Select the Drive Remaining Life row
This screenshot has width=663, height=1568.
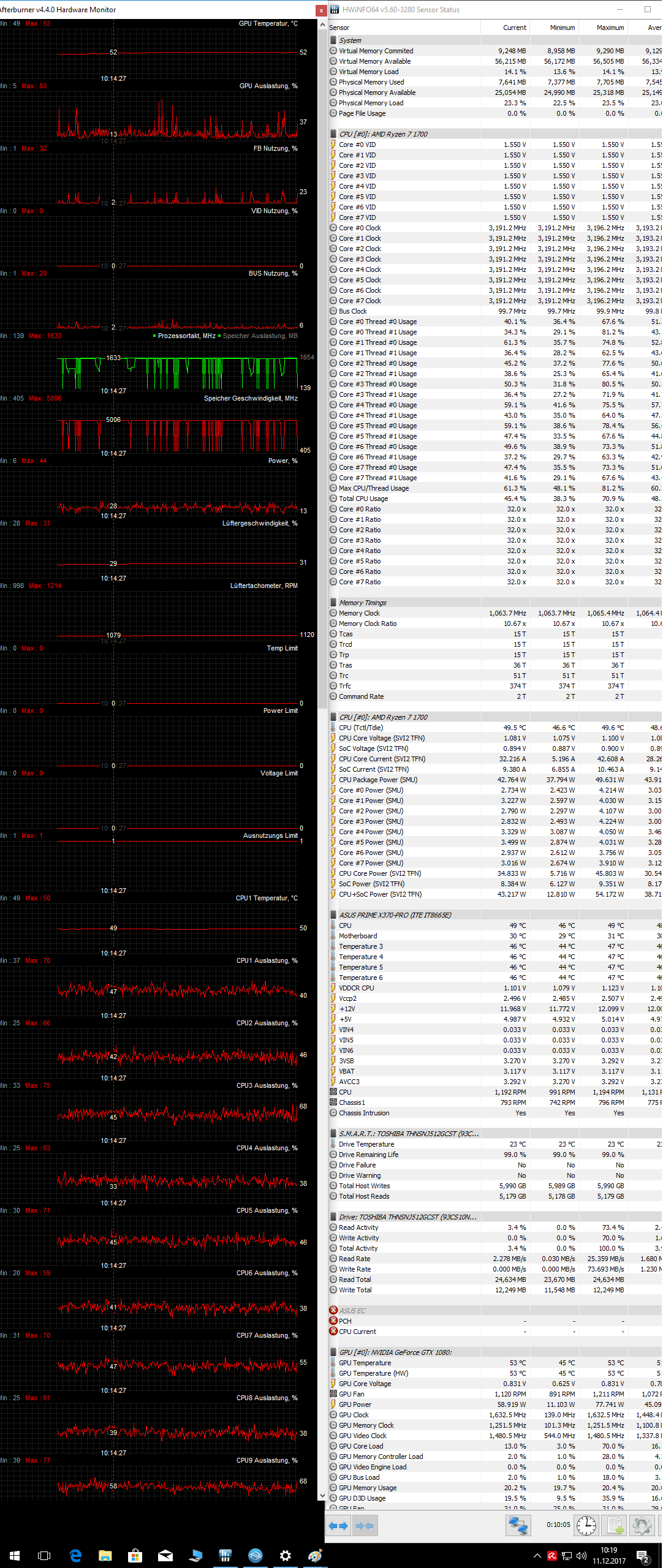tap(495, 1155)
